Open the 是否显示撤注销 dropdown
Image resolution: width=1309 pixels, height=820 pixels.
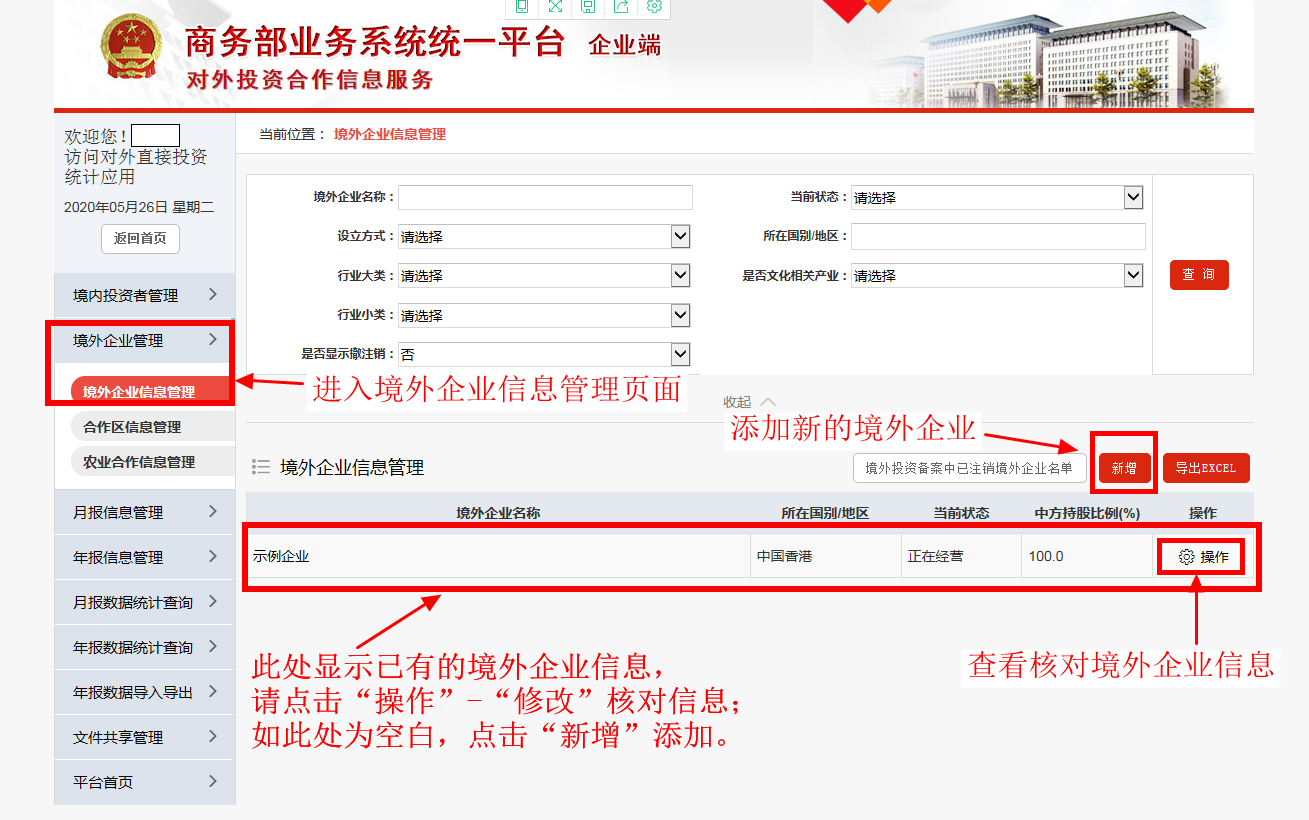(544, 354)
